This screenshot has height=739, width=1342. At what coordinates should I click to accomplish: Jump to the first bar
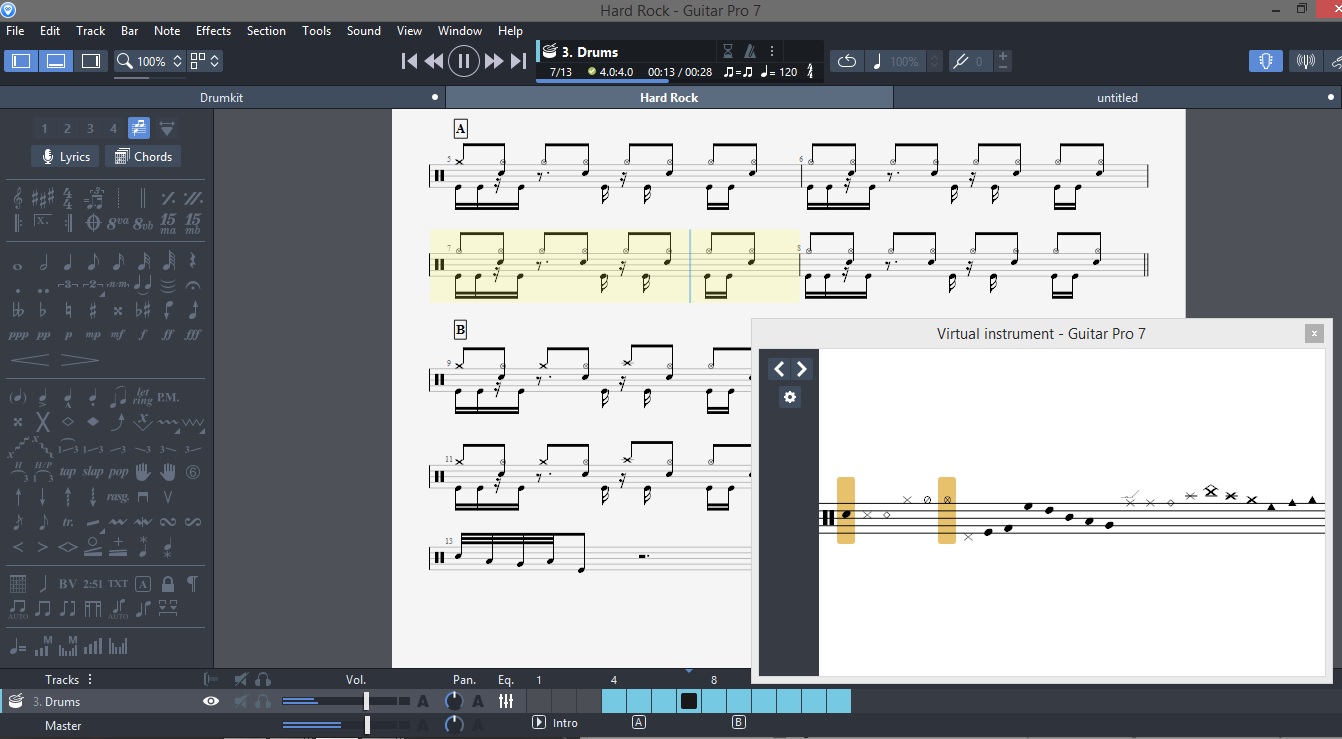coord(409,61)
